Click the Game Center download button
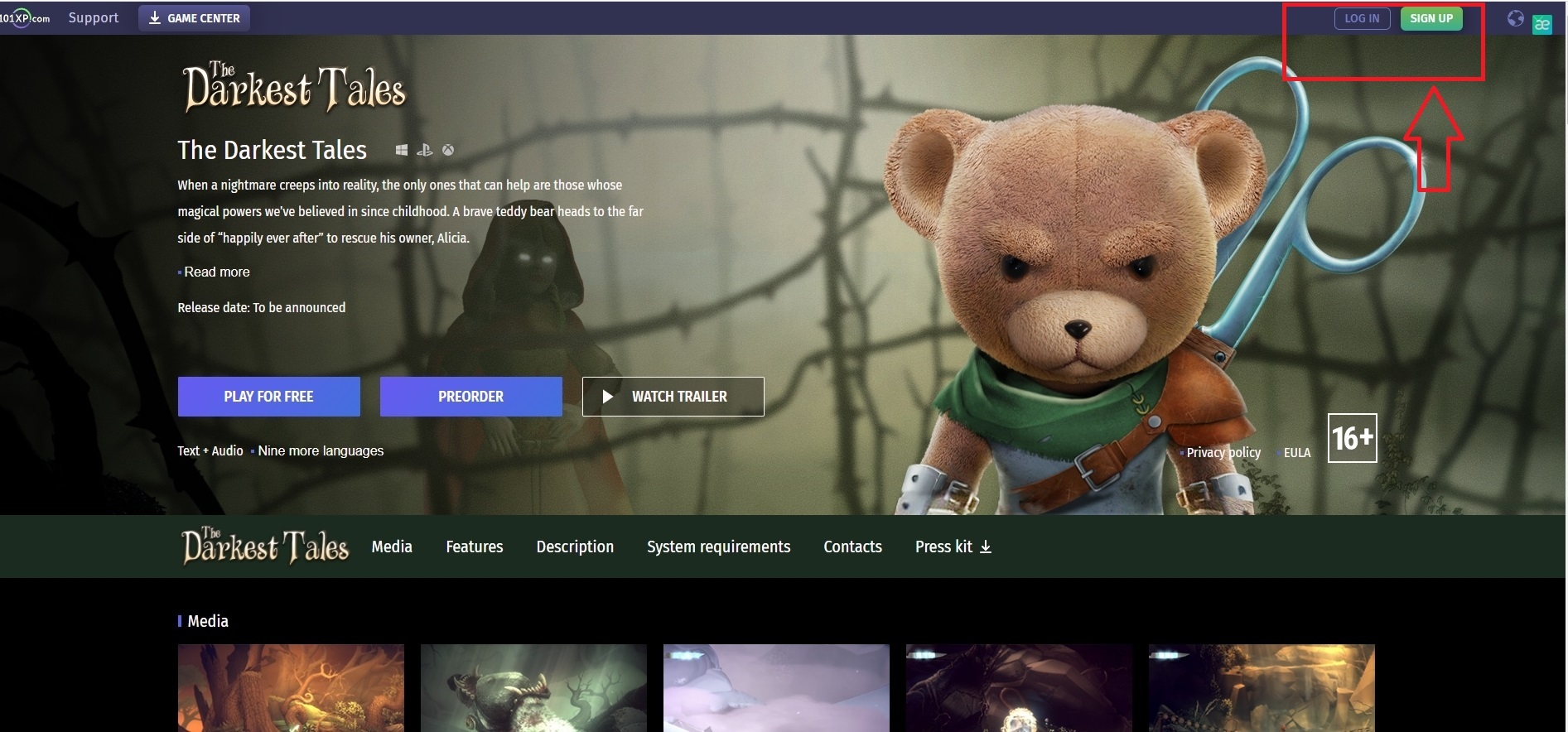The height and width of the screenshot is (732, 1568). tap(194, 18)
